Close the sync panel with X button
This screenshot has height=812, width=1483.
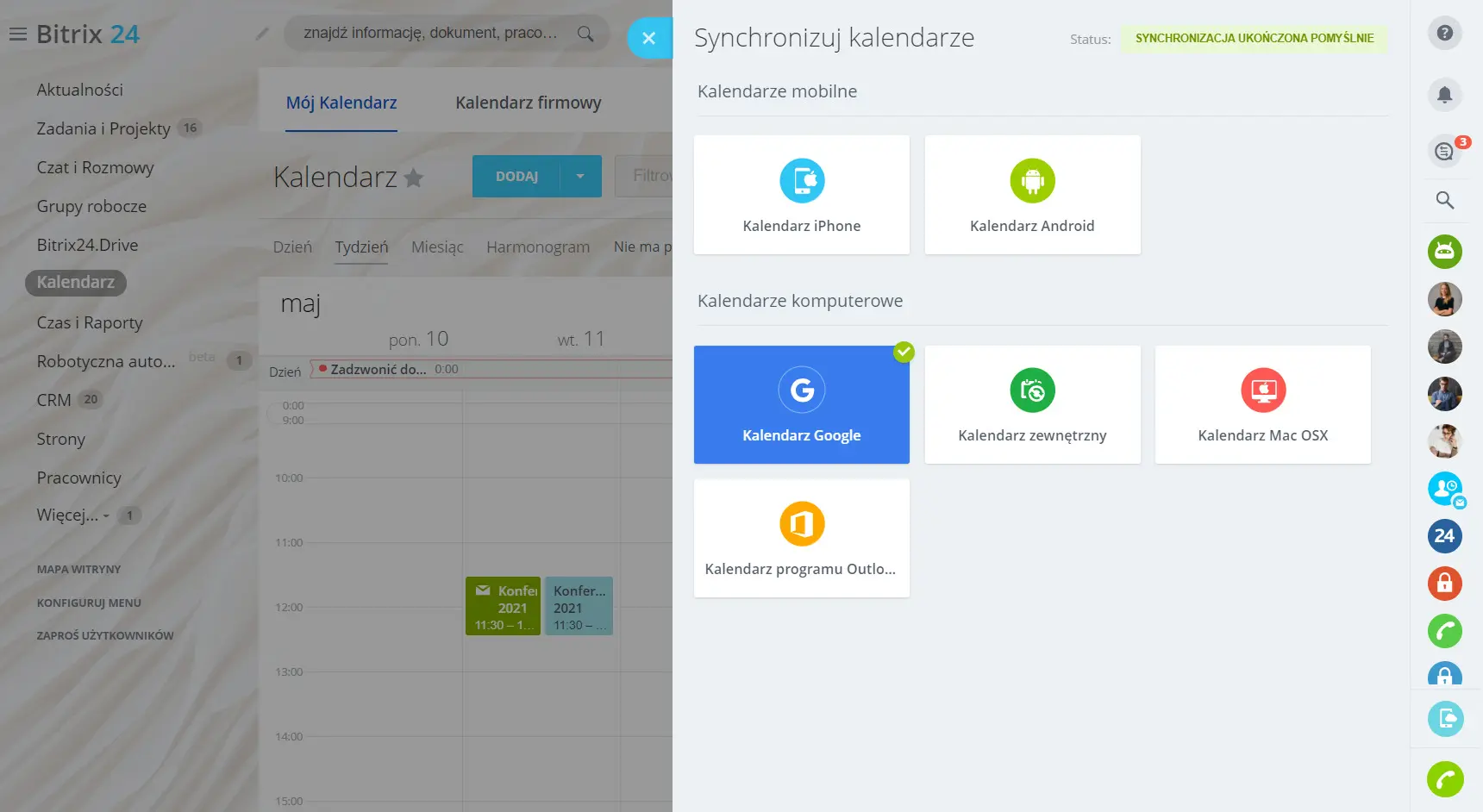pos(649,38)
